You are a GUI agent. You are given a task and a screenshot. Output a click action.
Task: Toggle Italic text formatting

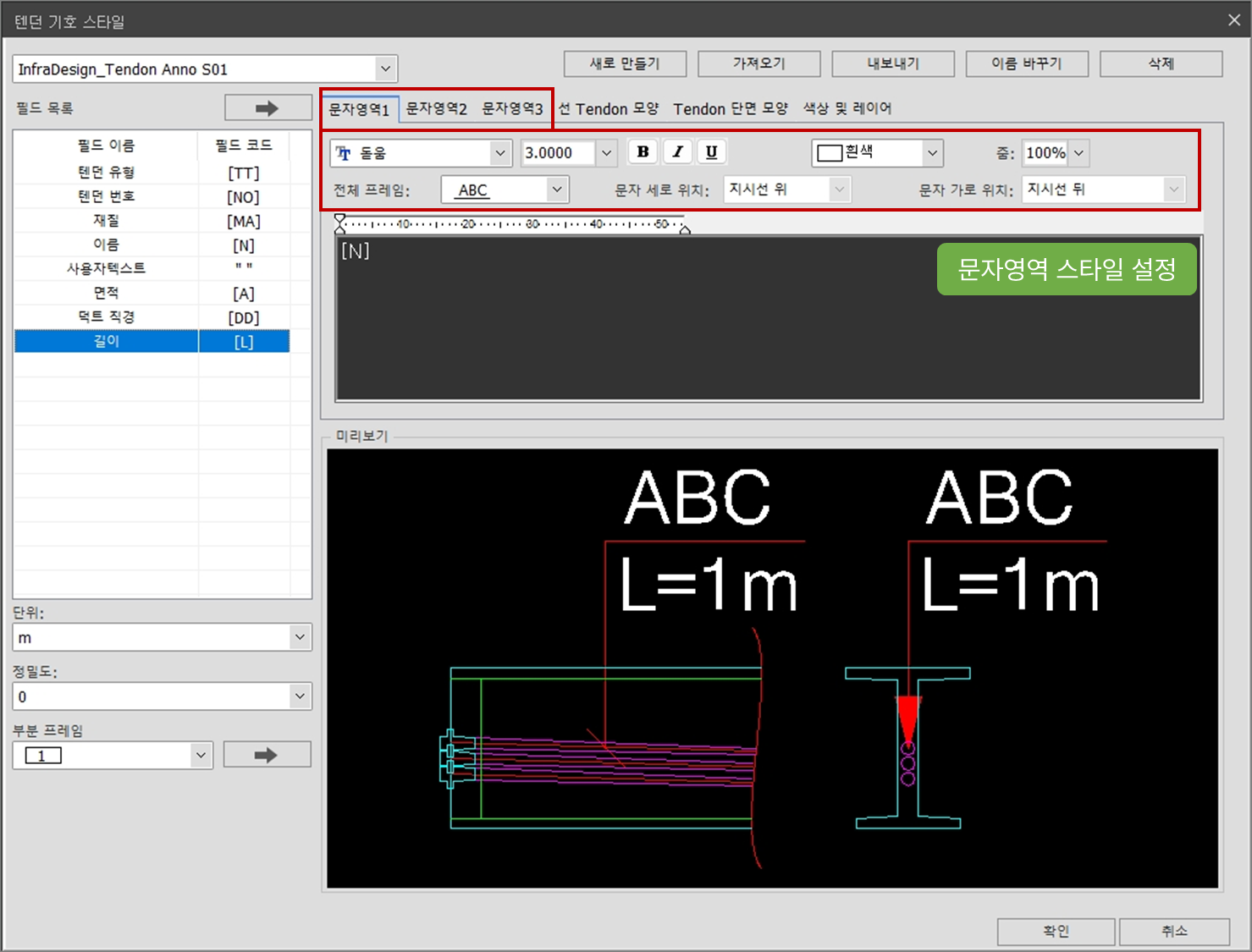(x=677, y=152)
